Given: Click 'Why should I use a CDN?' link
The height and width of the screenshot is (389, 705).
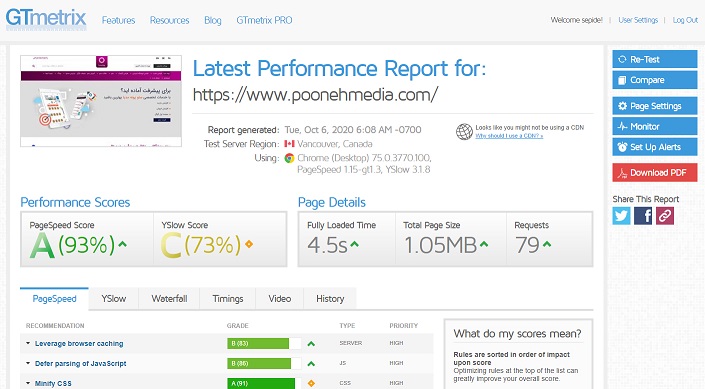Looking at the screenshot, I should (509, 136).
